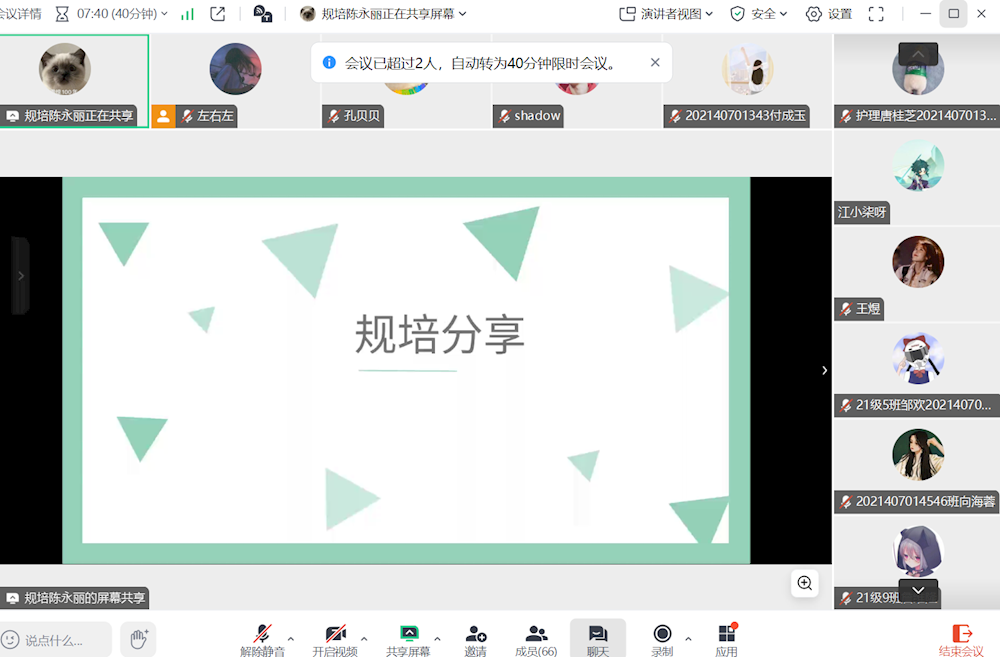Click the 规培陈永丽的屏幕共享 label

coord(74,598)
